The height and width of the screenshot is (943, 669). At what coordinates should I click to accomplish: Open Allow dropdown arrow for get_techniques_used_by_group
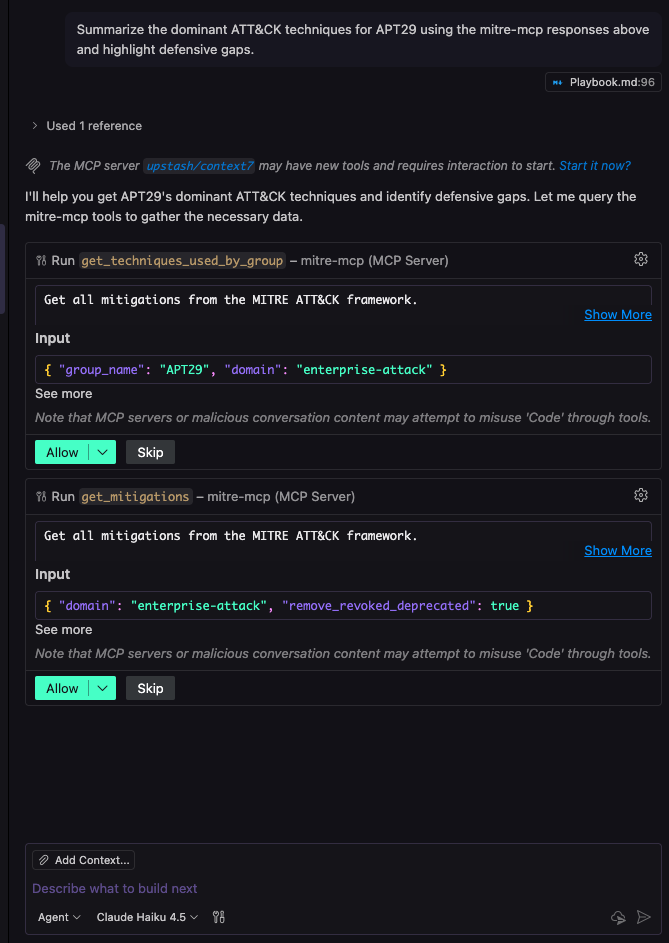tap(103, 452)
